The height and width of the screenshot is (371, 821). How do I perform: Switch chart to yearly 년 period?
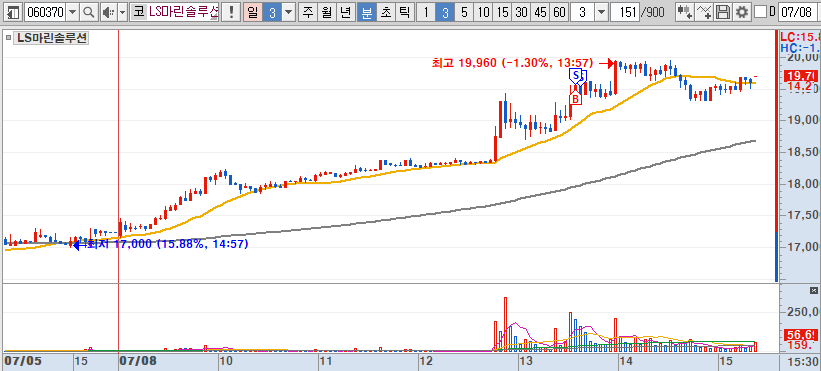coord(345,12)
